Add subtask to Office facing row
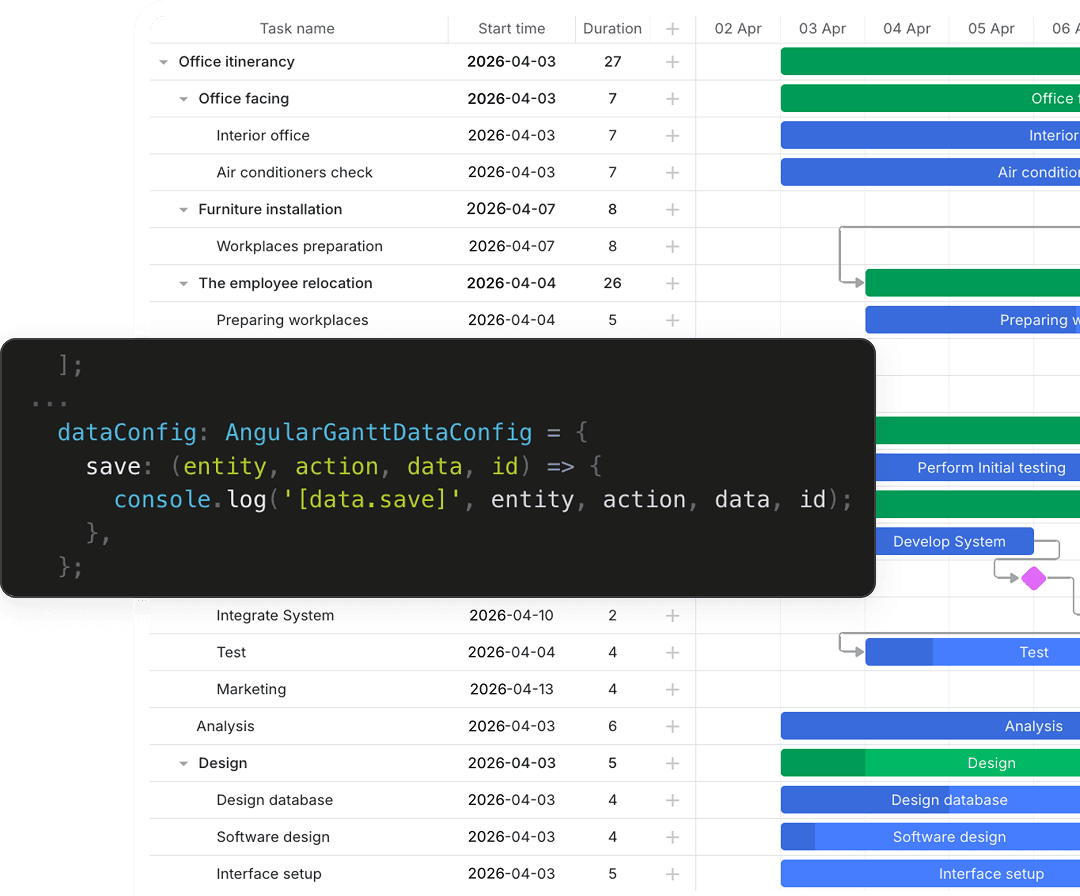The width and height of the screenshot is (1080, 896). click(x=672, y=99)
